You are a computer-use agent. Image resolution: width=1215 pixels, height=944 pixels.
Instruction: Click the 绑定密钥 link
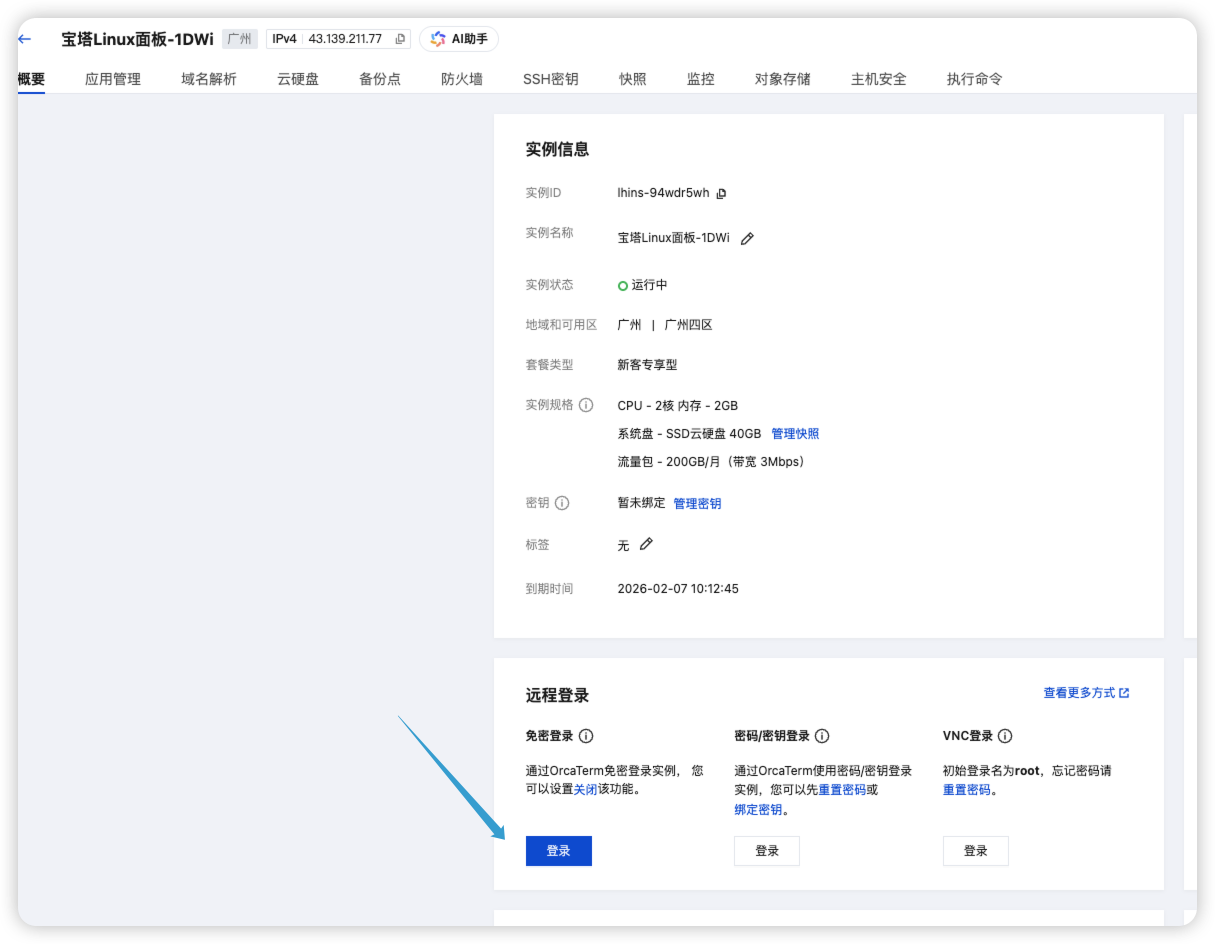coord(758,810)
